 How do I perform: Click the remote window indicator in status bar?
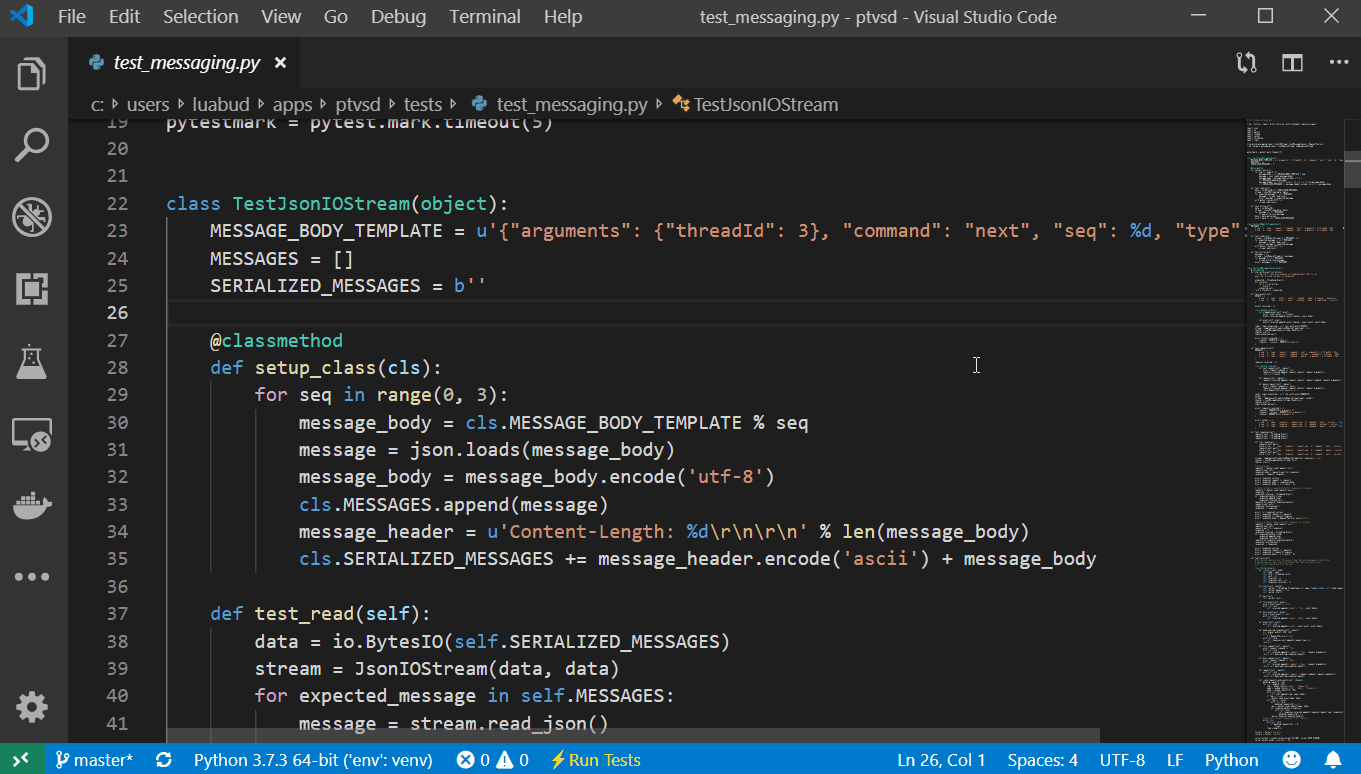(x=22, y=760)
